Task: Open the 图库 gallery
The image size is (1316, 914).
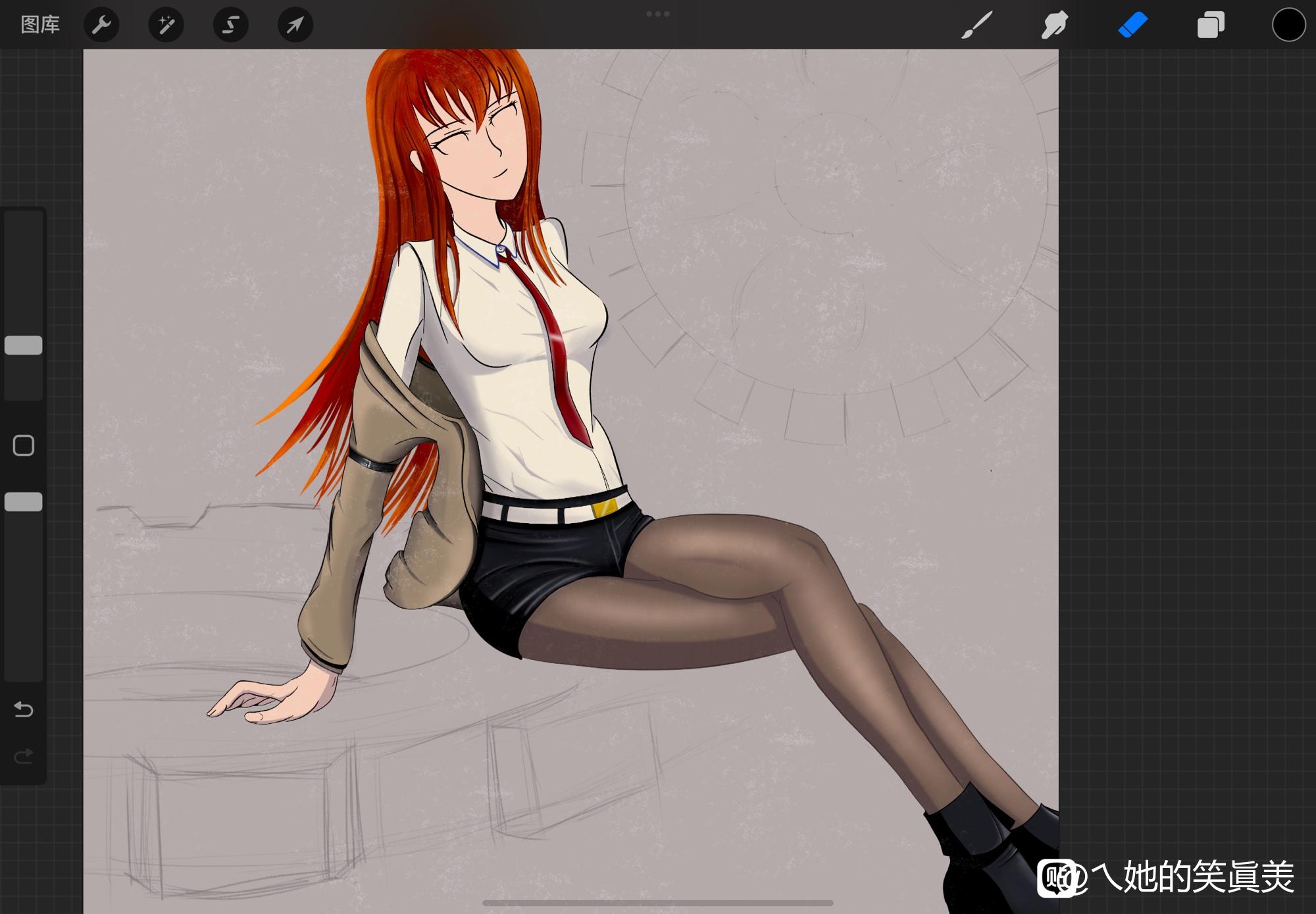Action: (40, 25)
